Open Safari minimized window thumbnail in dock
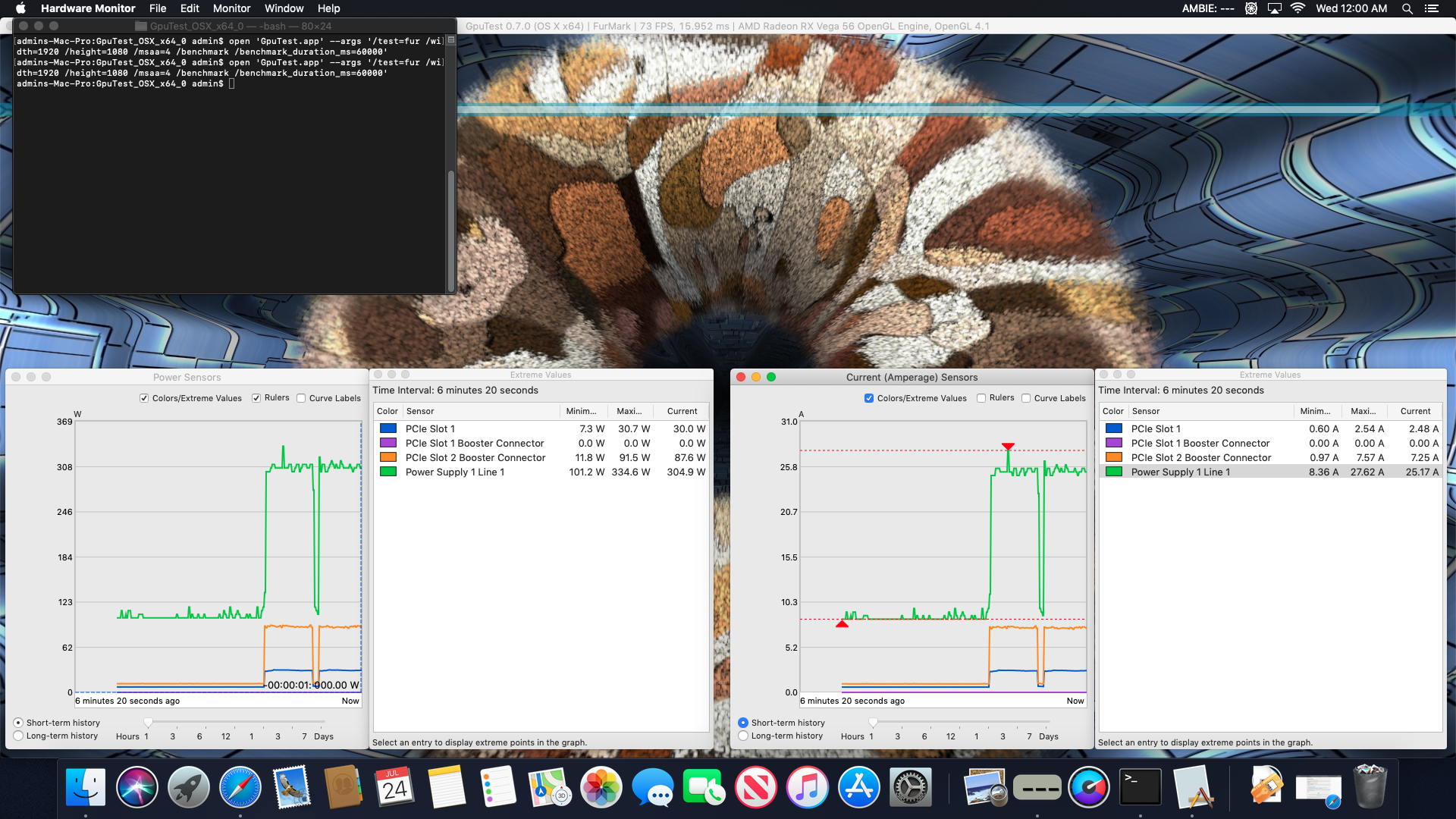 coord(1319,789)
